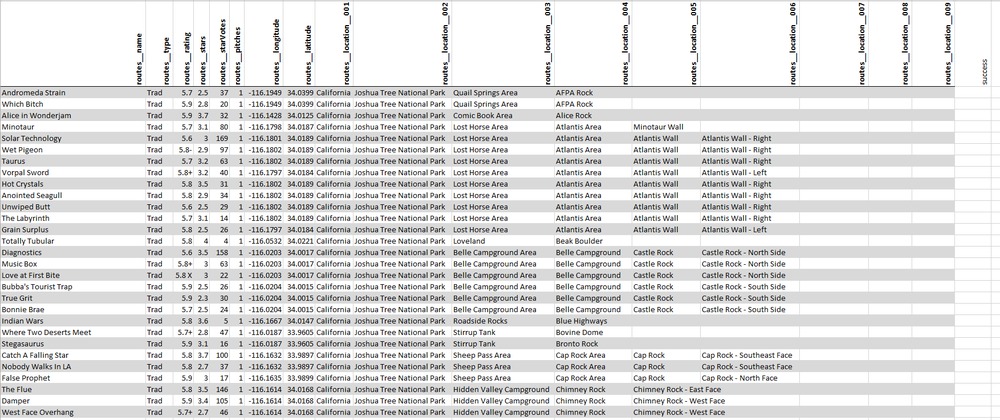1000x420 pixels.
Task: Click the 5.8 X rating cell
Action: (x=183, y=275)
